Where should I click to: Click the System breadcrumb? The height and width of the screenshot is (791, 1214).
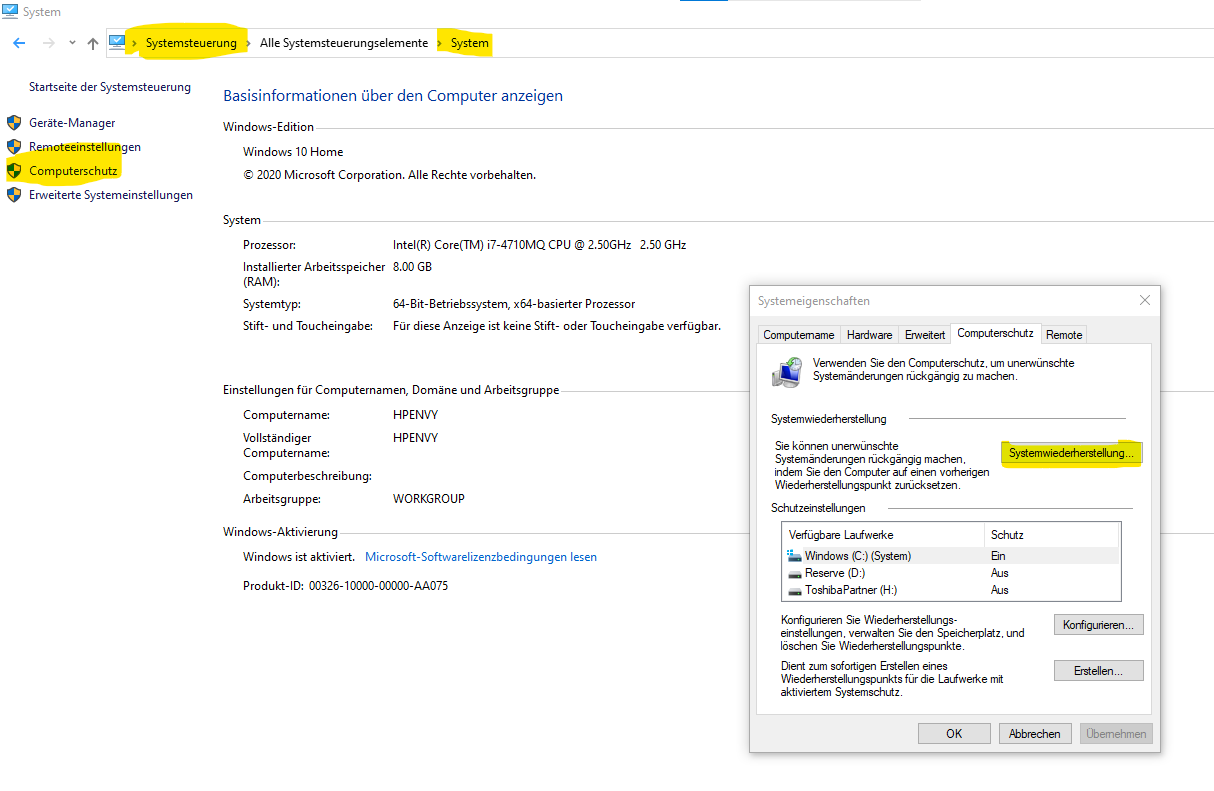tap(470, 43)
